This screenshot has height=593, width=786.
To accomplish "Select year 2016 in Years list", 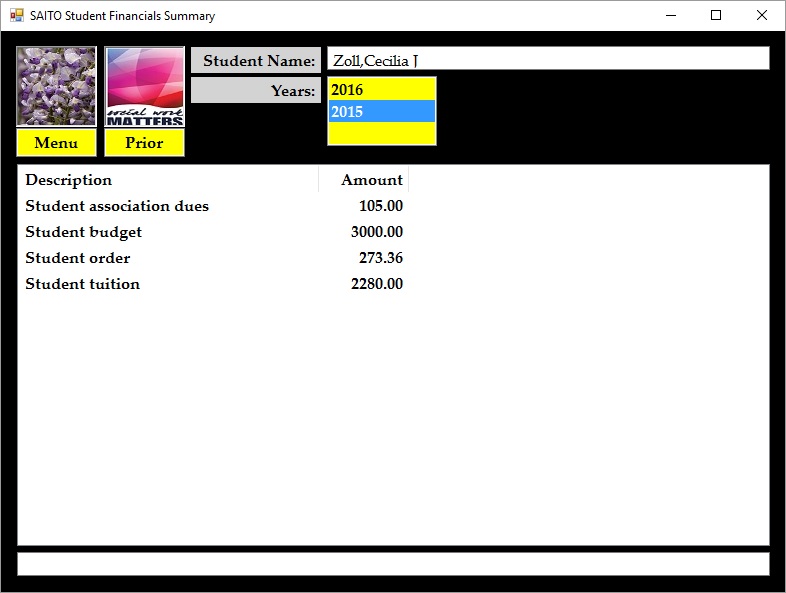I will [x=381, y=90].
